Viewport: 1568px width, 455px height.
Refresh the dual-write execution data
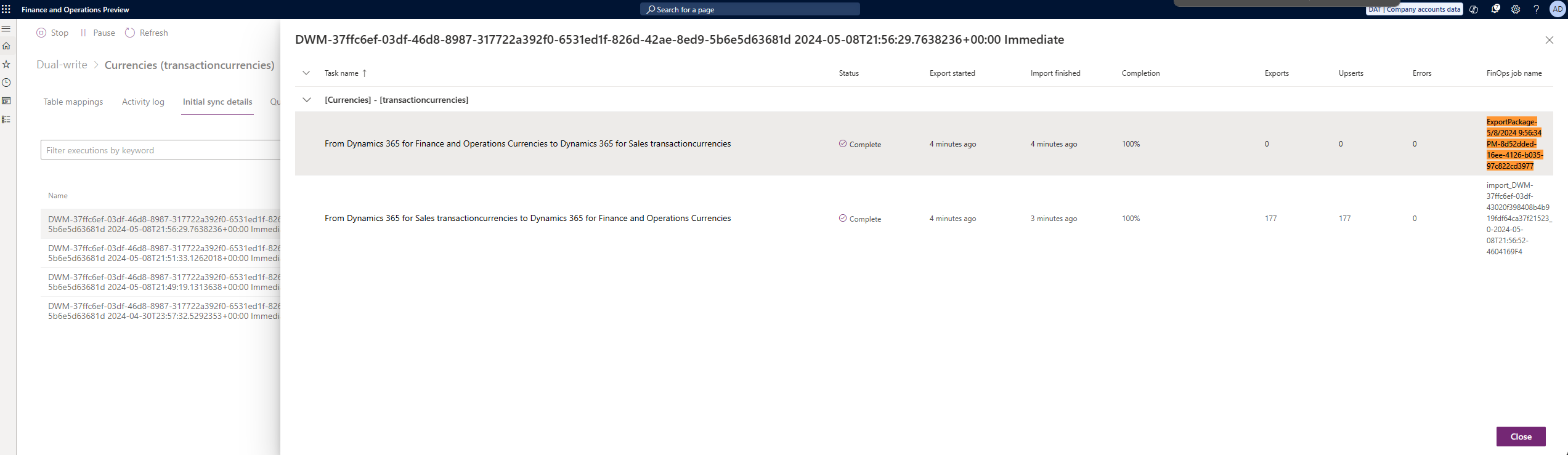[146, 33]
